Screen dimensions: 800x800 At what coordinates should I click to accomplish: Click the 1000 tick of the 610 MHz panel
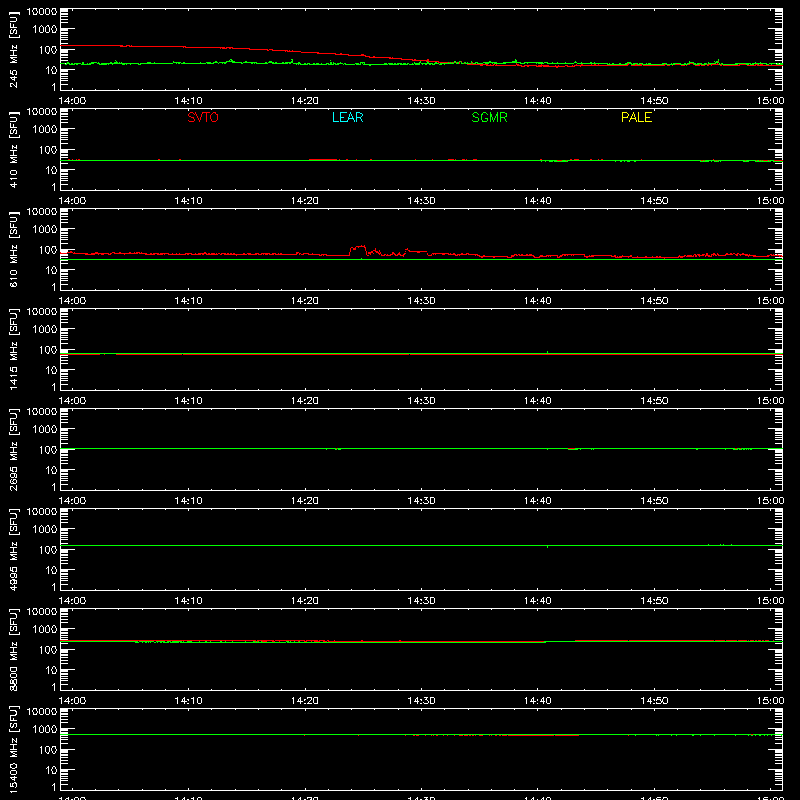coord(45,229)
